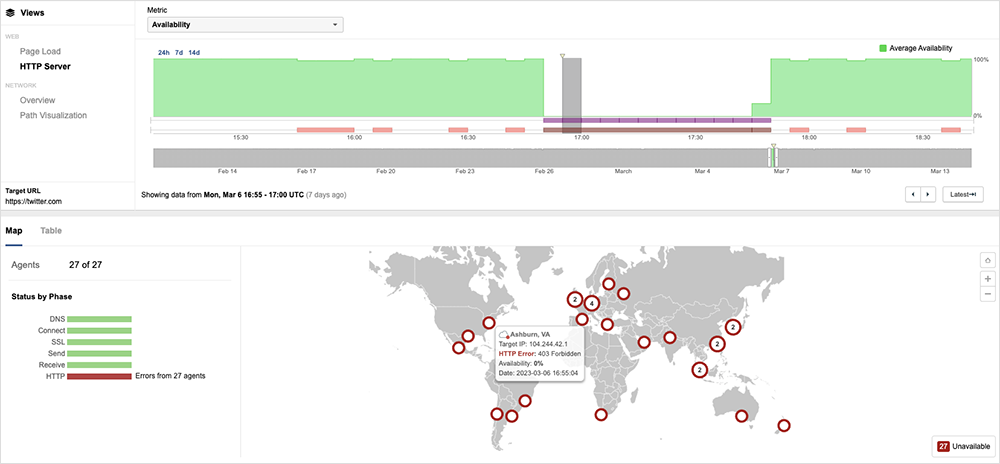The height and width of the screenshot is (464, 1000).
Task: Click the red HTTP errors status bar
Action: tap(99, 376)
